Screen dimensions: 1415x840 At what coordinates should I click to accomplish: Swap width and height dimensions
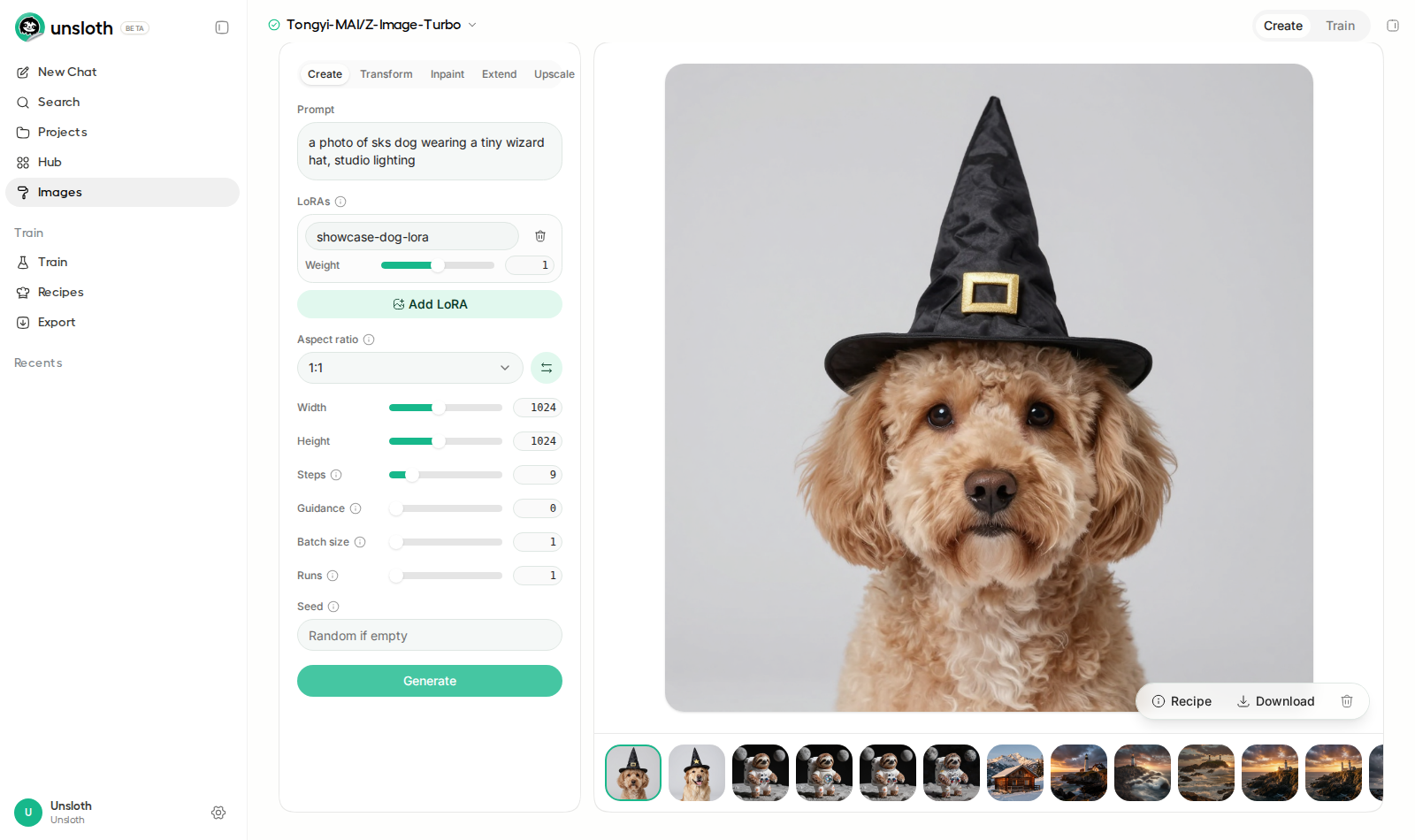547,368
